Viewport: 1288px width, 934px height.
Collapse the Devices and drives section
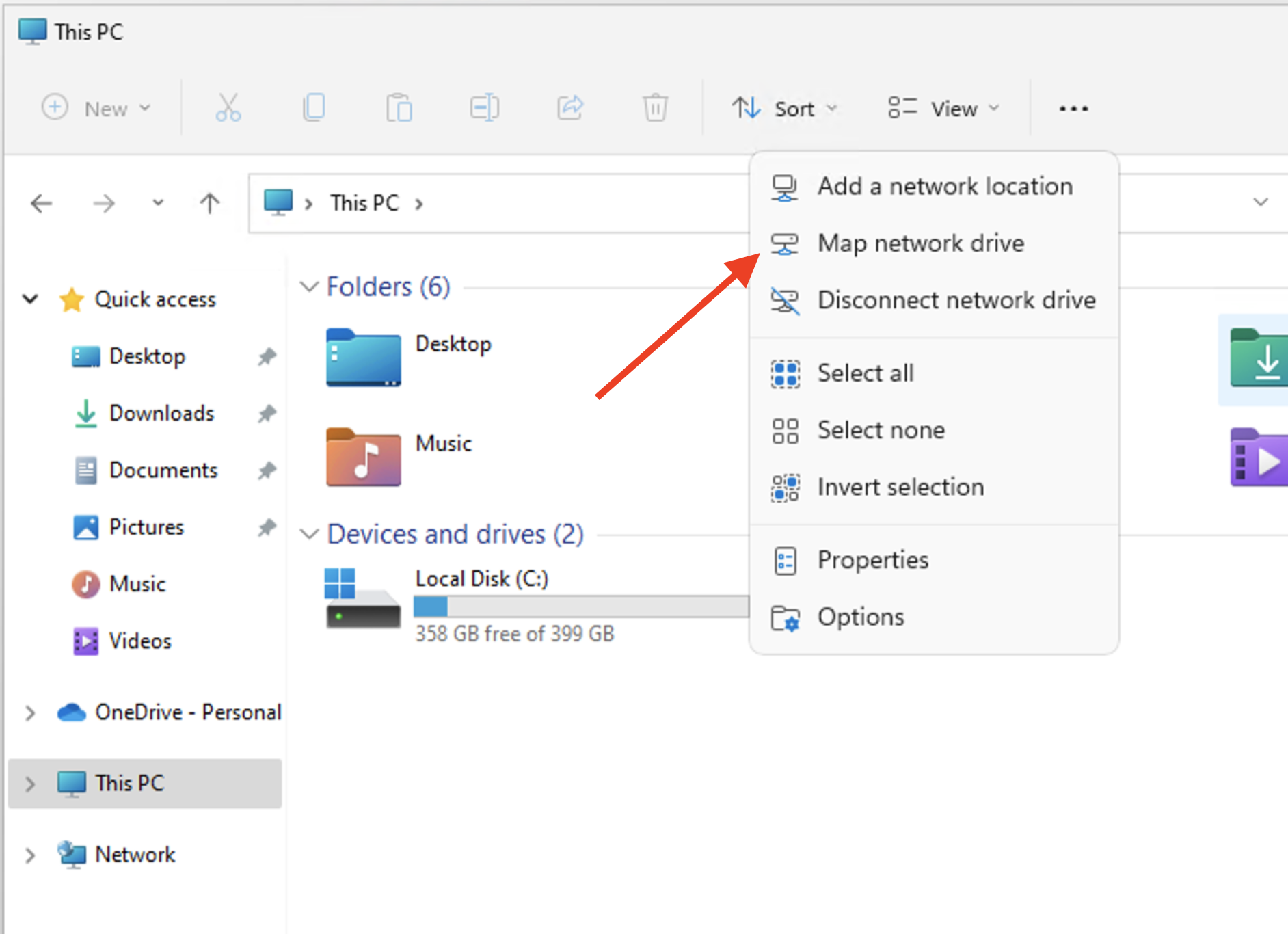point(309,534)
